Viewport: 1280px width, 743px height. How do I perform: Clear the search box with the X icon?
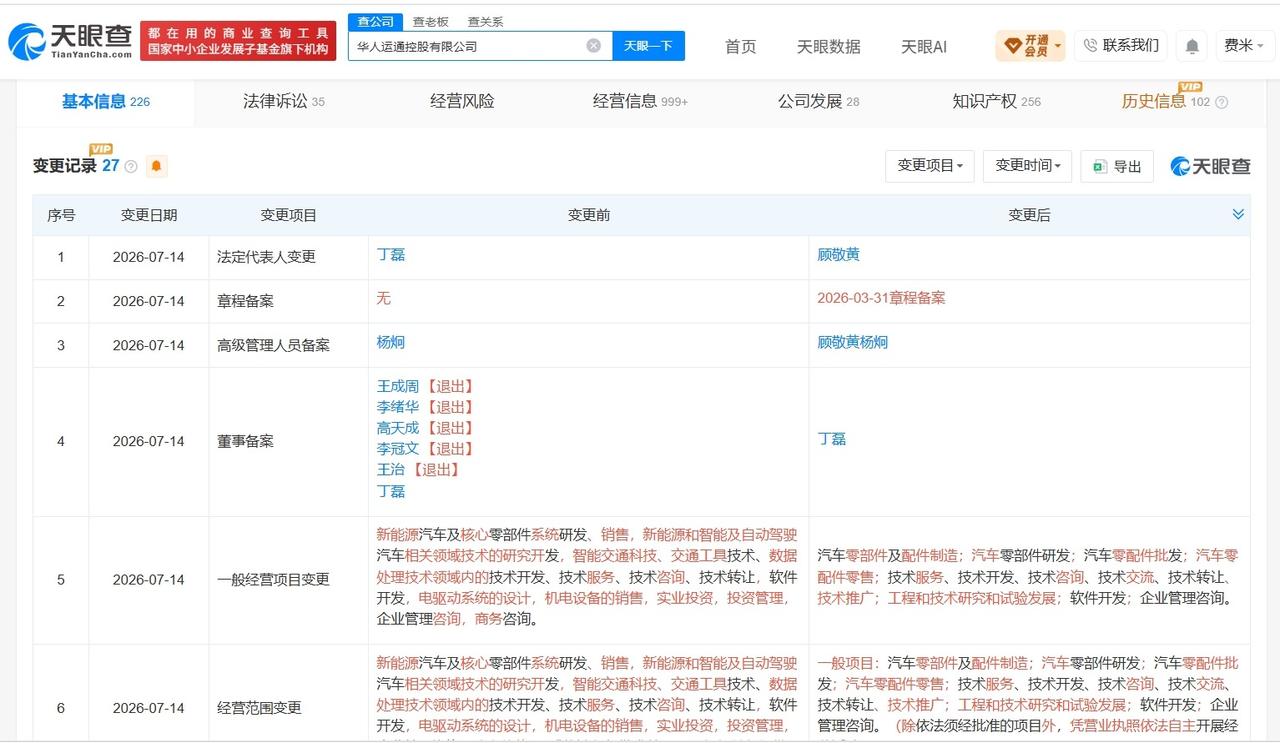tap(593, 46)
